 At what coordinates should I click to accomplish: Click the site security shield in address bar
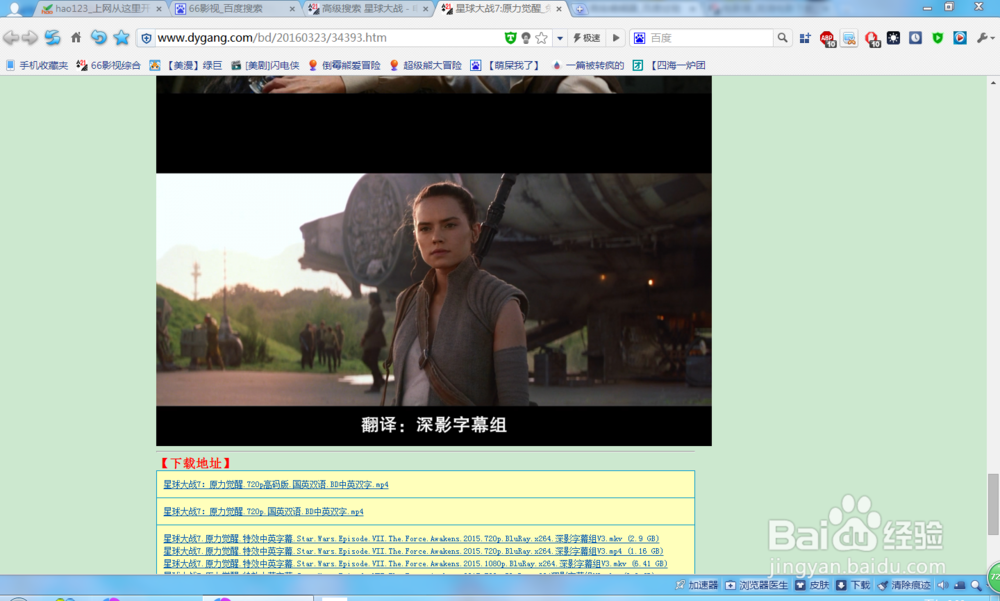[x=146, y=38]
